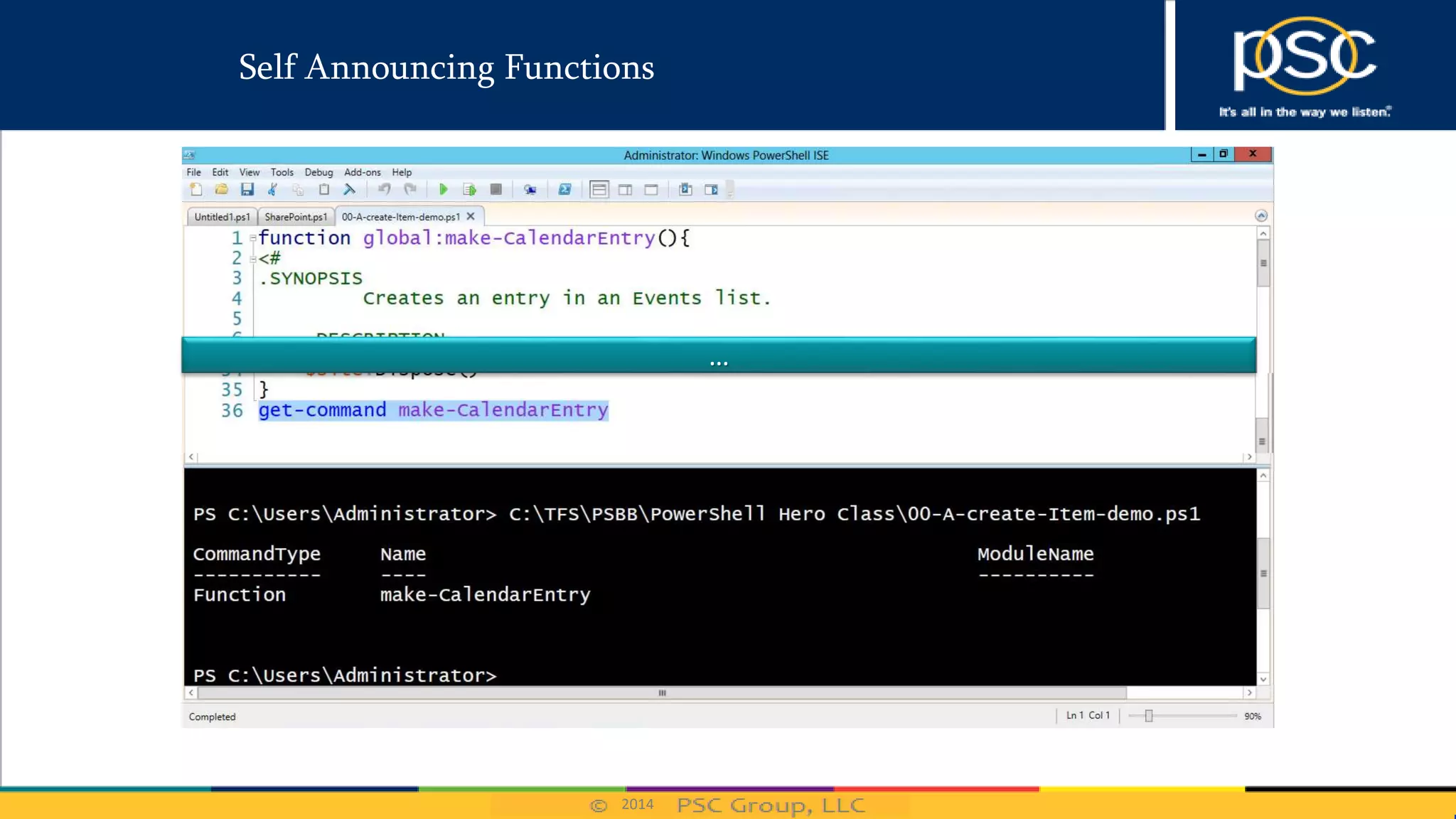
Task: Open the File menu
Action: click(194, 172)
